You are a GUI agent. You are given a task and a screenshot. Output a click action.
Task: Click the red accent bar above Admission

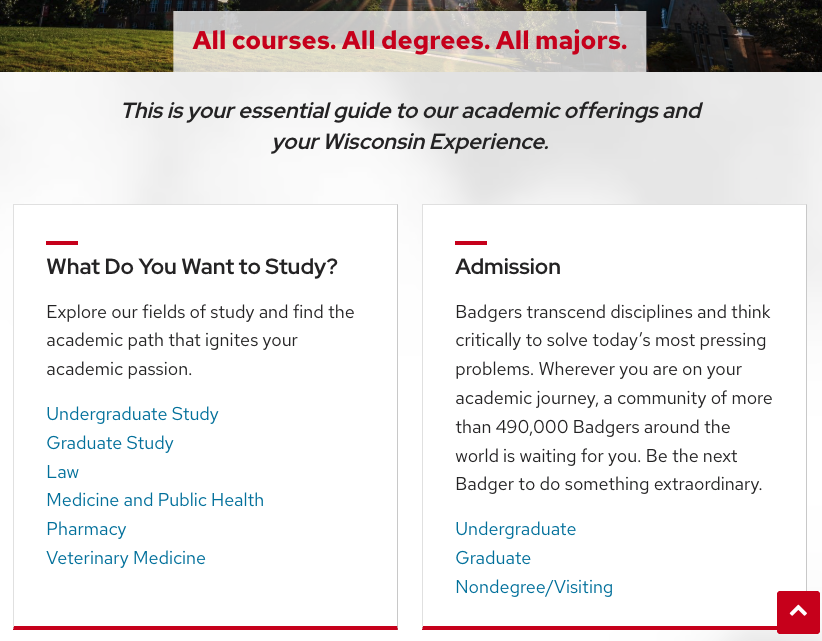click(471, 242)
